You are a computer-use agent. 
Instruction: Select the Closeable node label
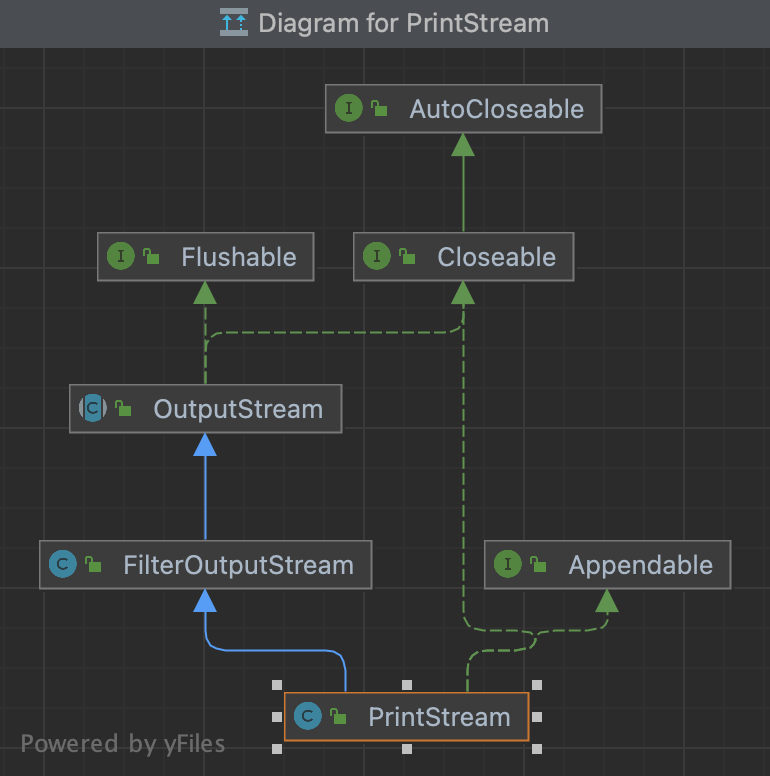point(496,257)
